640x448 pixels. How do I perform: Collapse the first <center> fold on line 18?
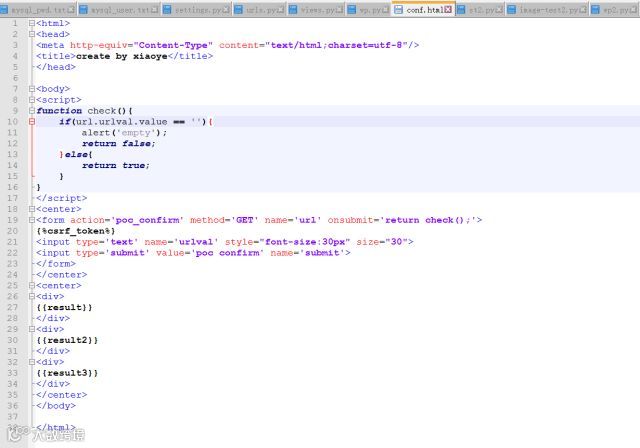point(32,209)
